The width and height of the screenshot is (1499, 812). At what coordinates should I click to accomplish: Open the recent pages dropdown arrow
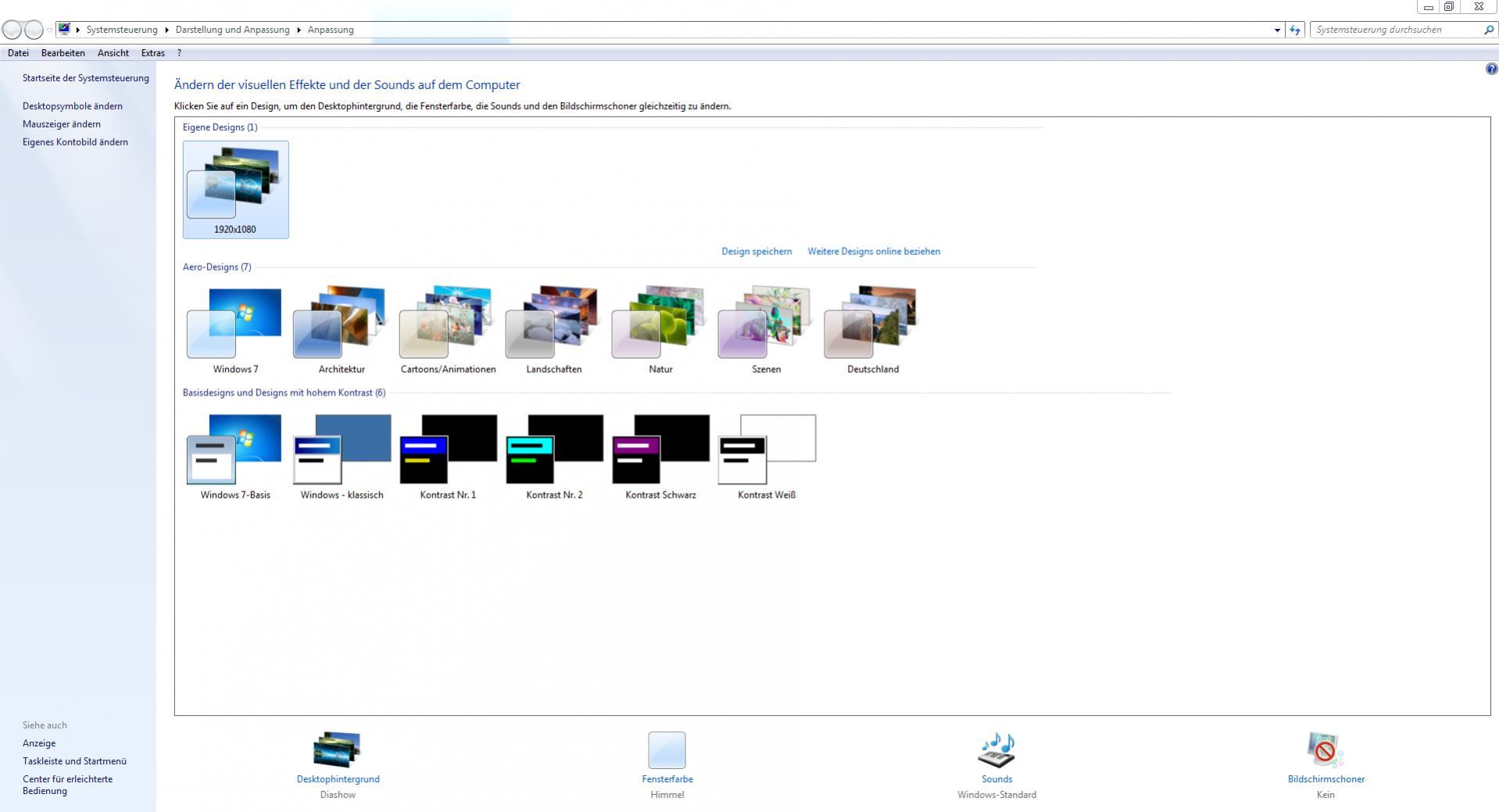tap(49, 30)
